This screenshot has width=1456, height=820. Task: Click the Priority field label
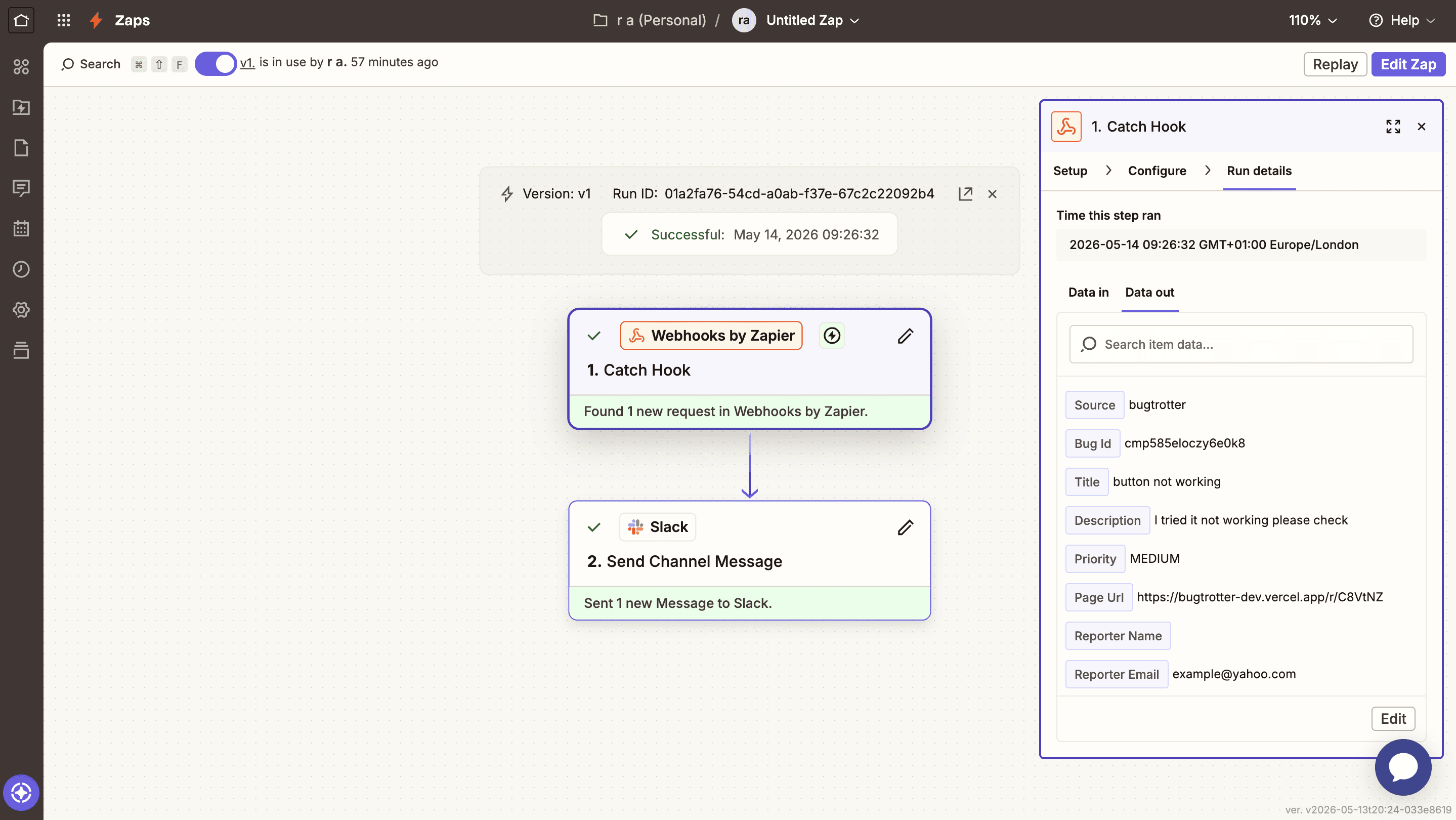coord(1095,559)
